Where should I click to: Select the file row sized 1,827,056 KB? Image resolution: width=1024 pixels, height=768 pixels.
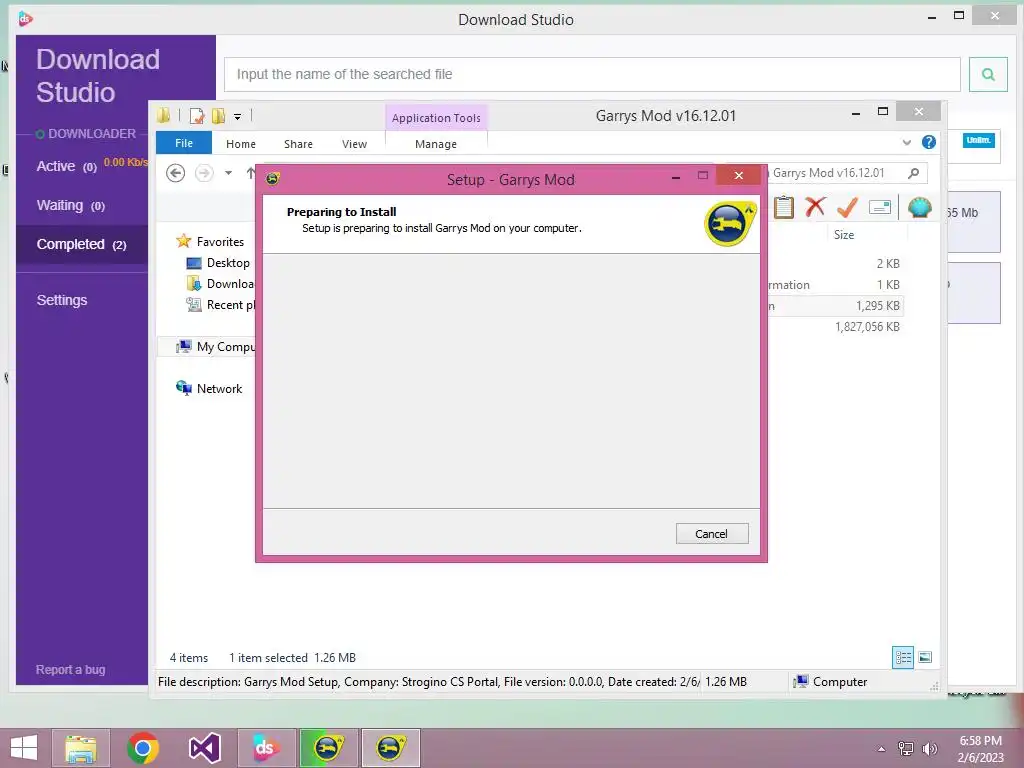pos(836,327)
